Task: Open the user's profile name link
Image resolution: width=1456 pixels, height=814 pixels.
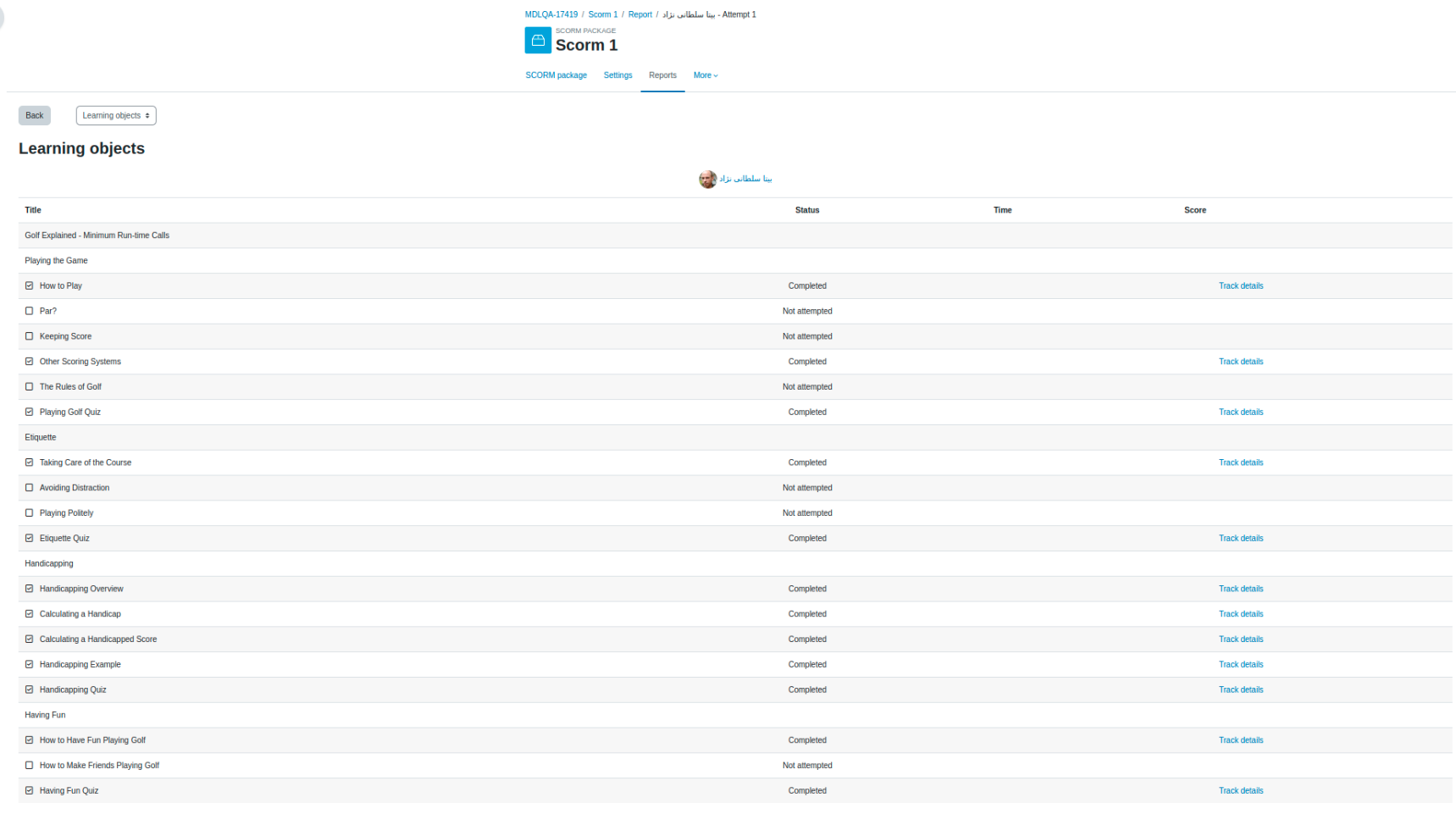Action: [746, 179]
